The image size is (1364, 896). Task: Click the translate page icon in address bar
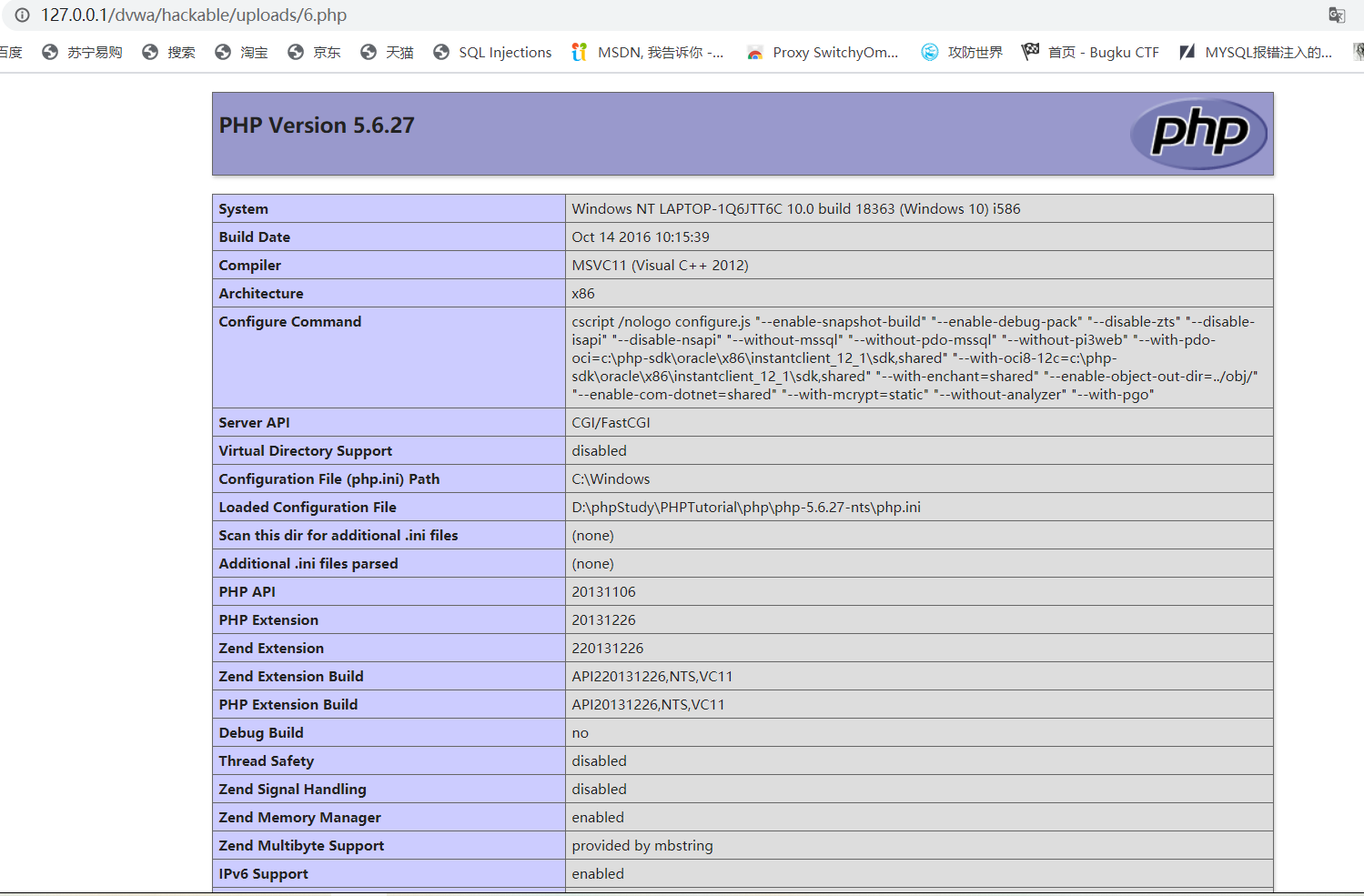pyautogui.click(x=1336, y=15)
